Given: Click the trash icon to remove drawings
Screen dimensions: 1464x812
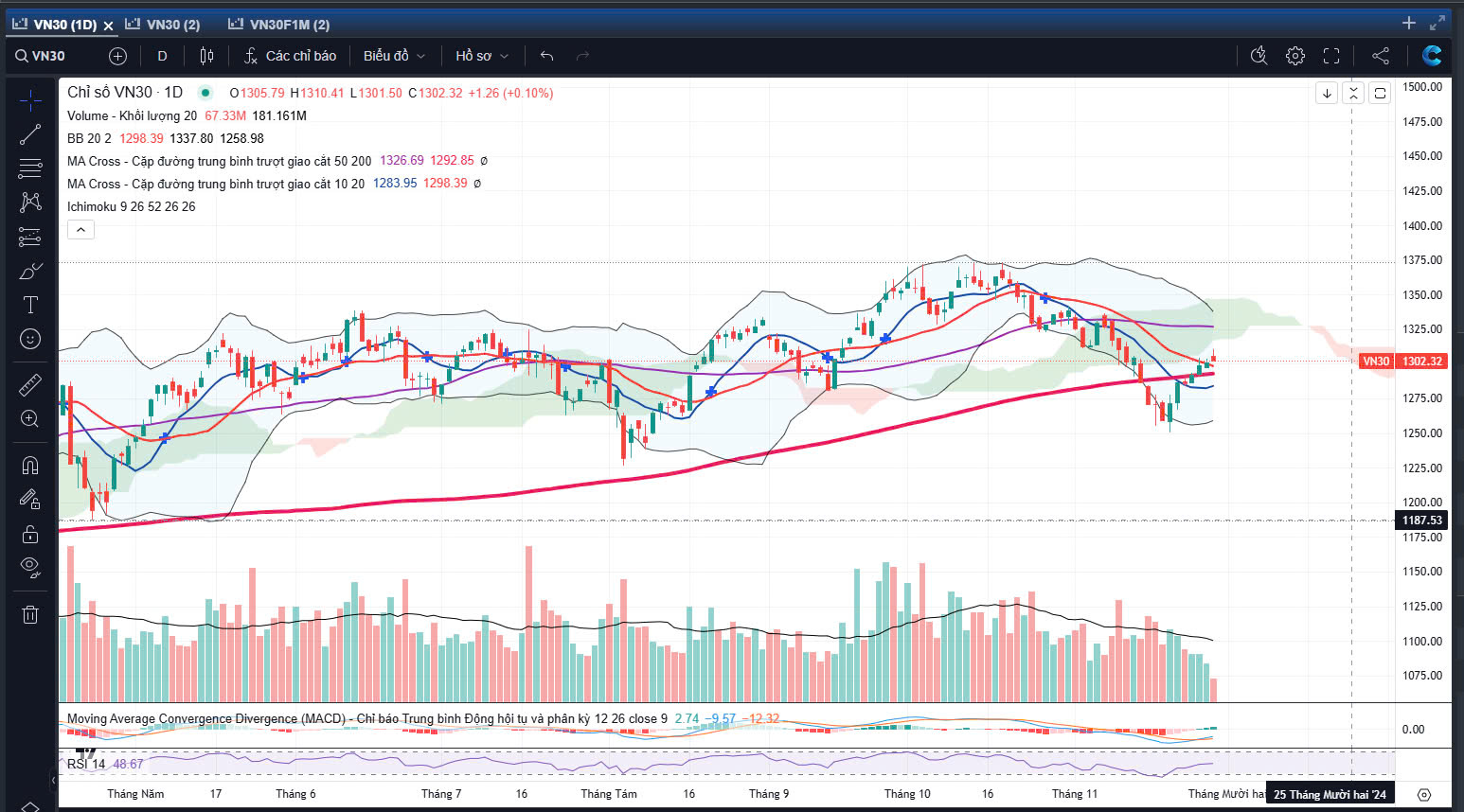Looking at the screenshot, I should pyautogui.click(x=30, y=615).
